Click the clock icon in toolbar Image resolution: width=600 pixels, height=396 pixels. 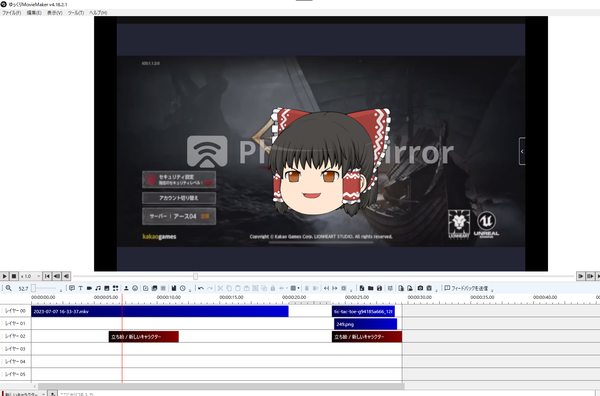coord(183,288)
